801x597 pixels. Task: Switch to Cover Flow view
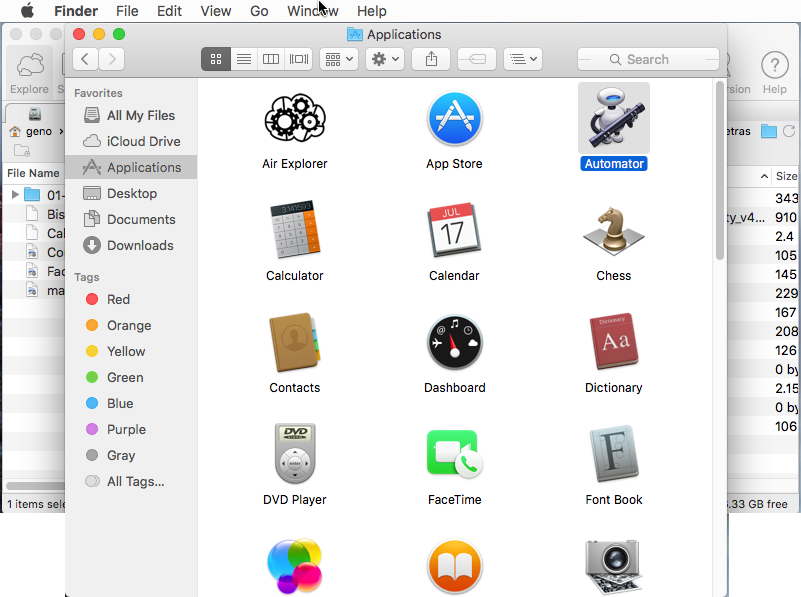pyautogui.click(x=299, y=59)
